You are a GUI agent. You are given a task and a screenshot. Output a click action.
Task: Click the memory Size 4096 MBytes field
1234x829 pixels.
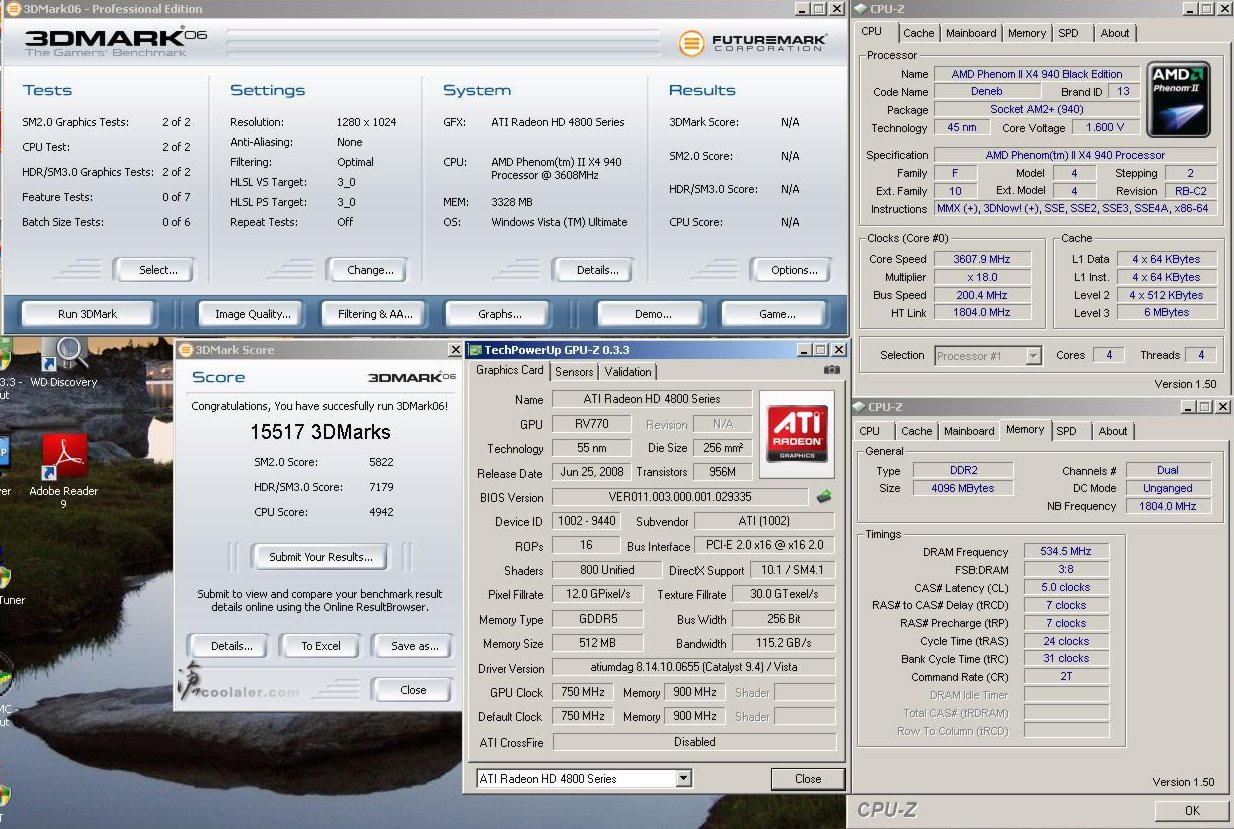coord(963,488)
